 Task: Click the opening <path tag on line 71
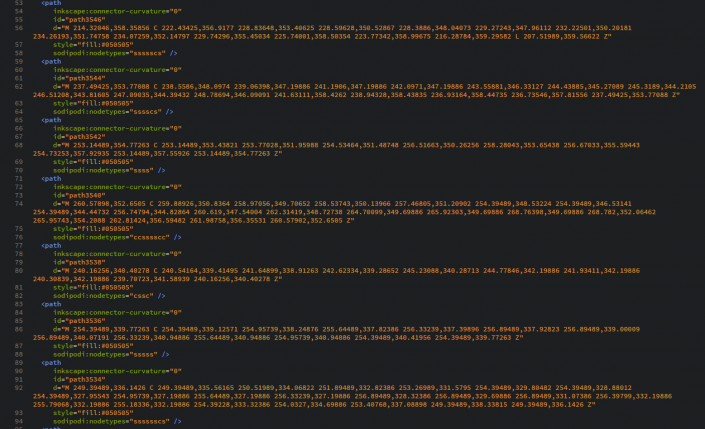pos(51,179)
